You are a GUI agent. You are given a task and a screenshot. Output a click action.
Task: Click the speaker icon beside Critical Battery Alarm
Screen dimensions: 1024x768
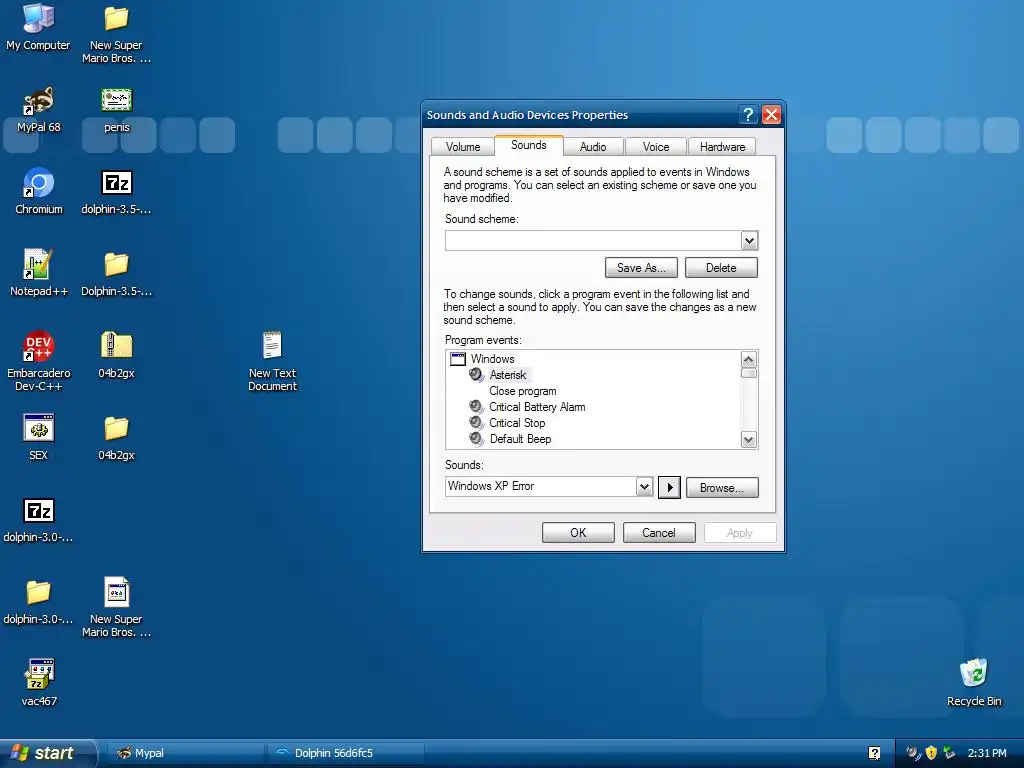point(477,407)
